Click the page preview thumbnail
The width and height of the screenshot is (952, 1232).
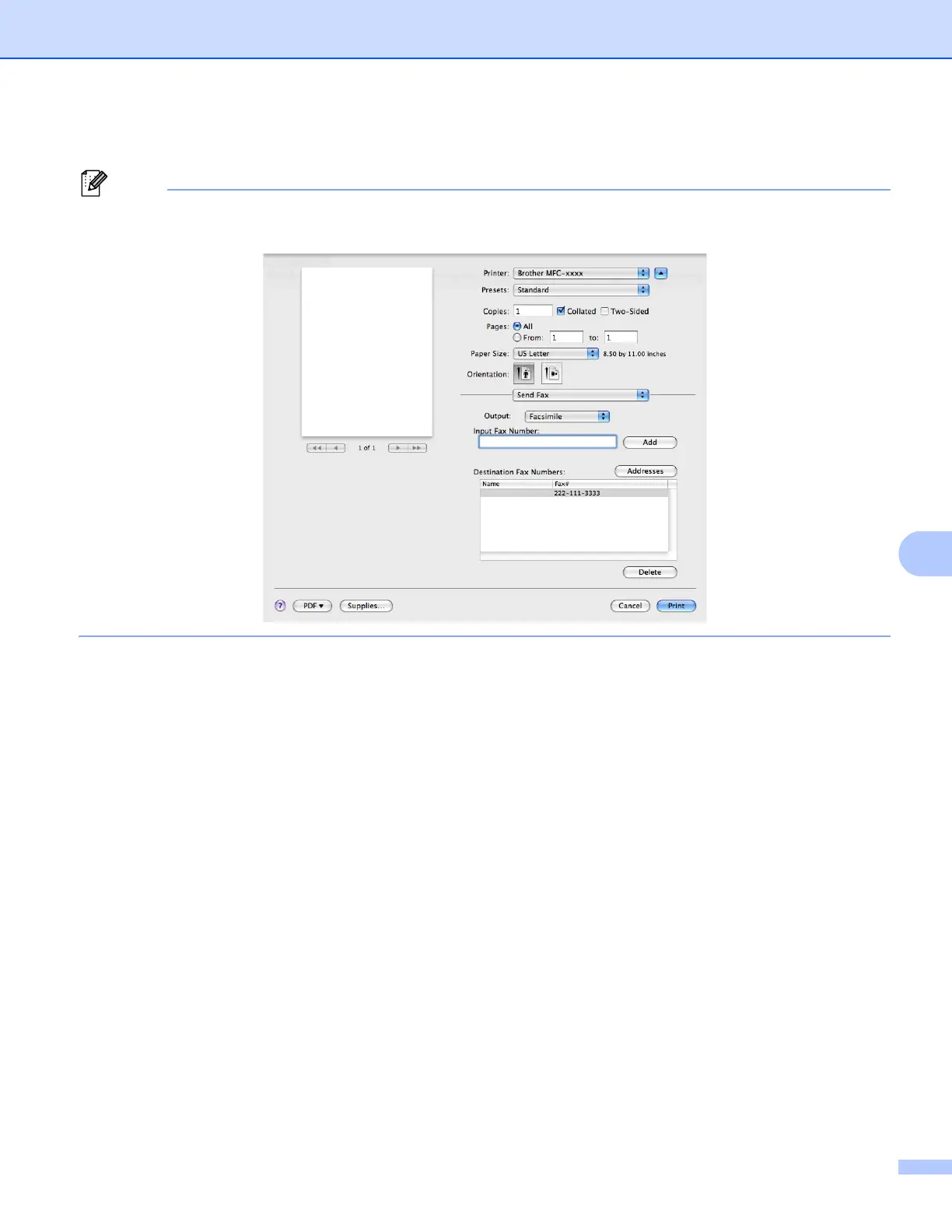[x=366, y=352]
